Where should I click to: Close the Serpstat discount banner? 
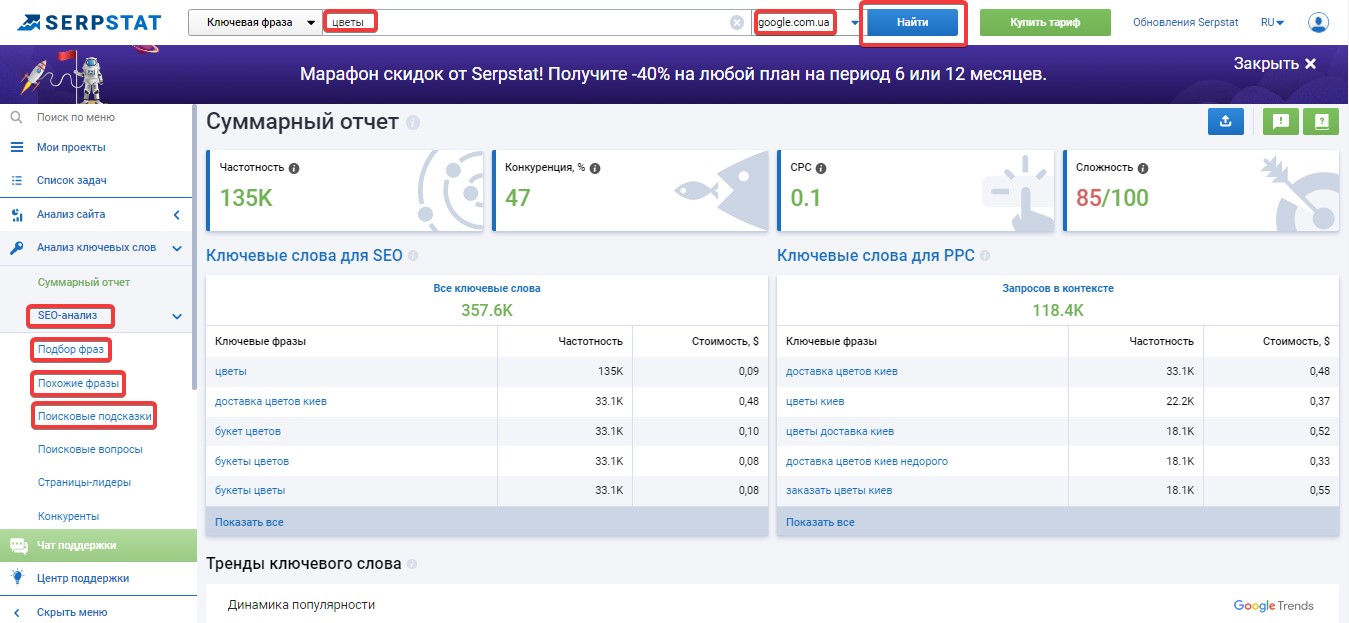[x=1275, y=63]
